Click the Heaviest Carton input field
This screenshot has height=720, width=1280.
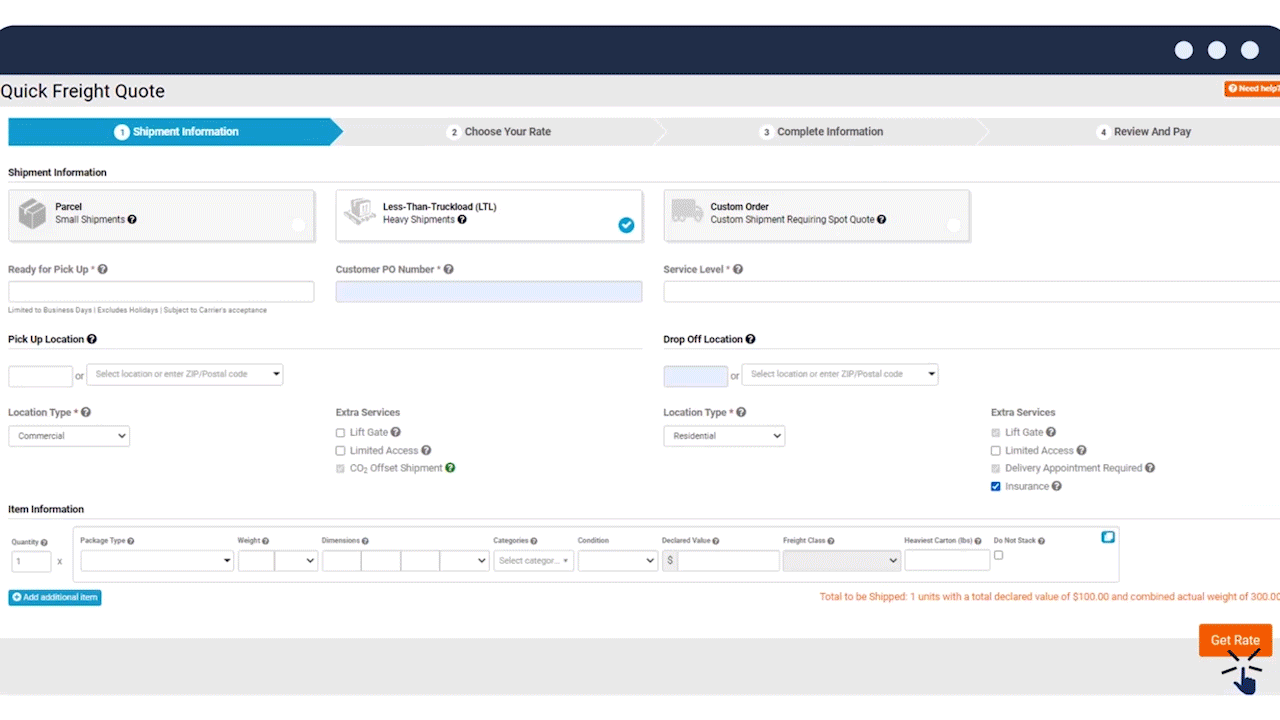pos(947,561)
